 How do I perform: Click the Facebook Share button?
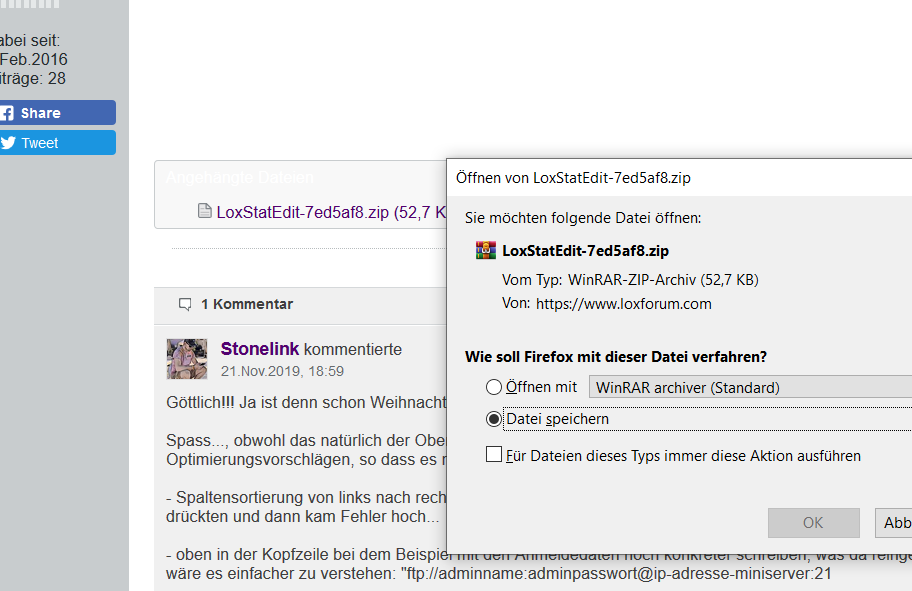point(57,112)
